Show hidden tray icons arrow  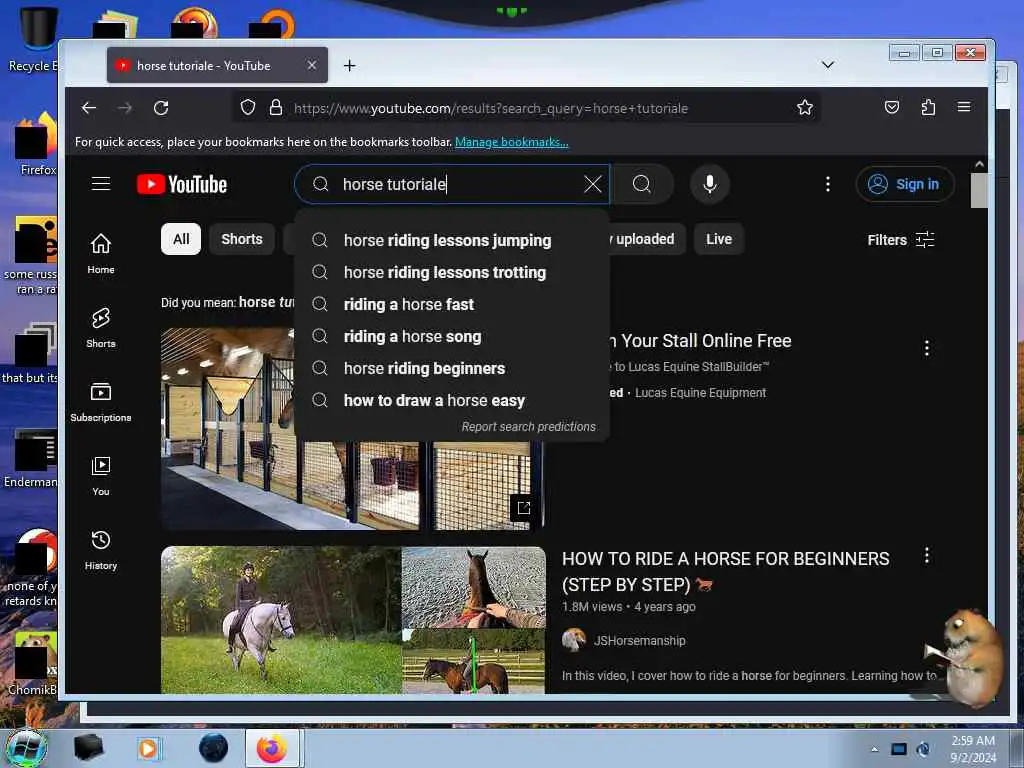[874, 749]
